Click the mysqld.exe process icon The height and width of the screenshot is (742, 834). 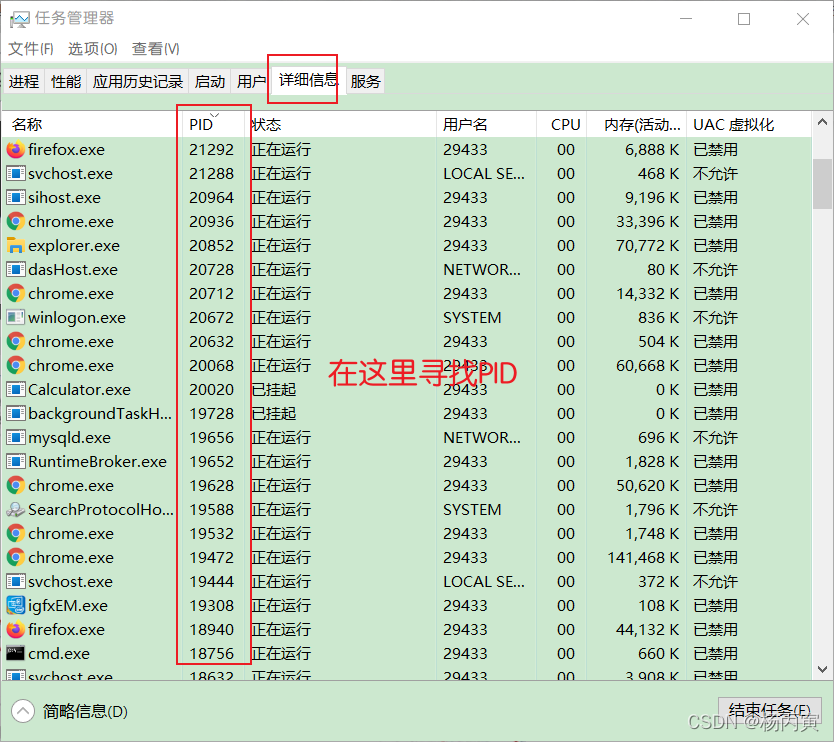(15, 437)
